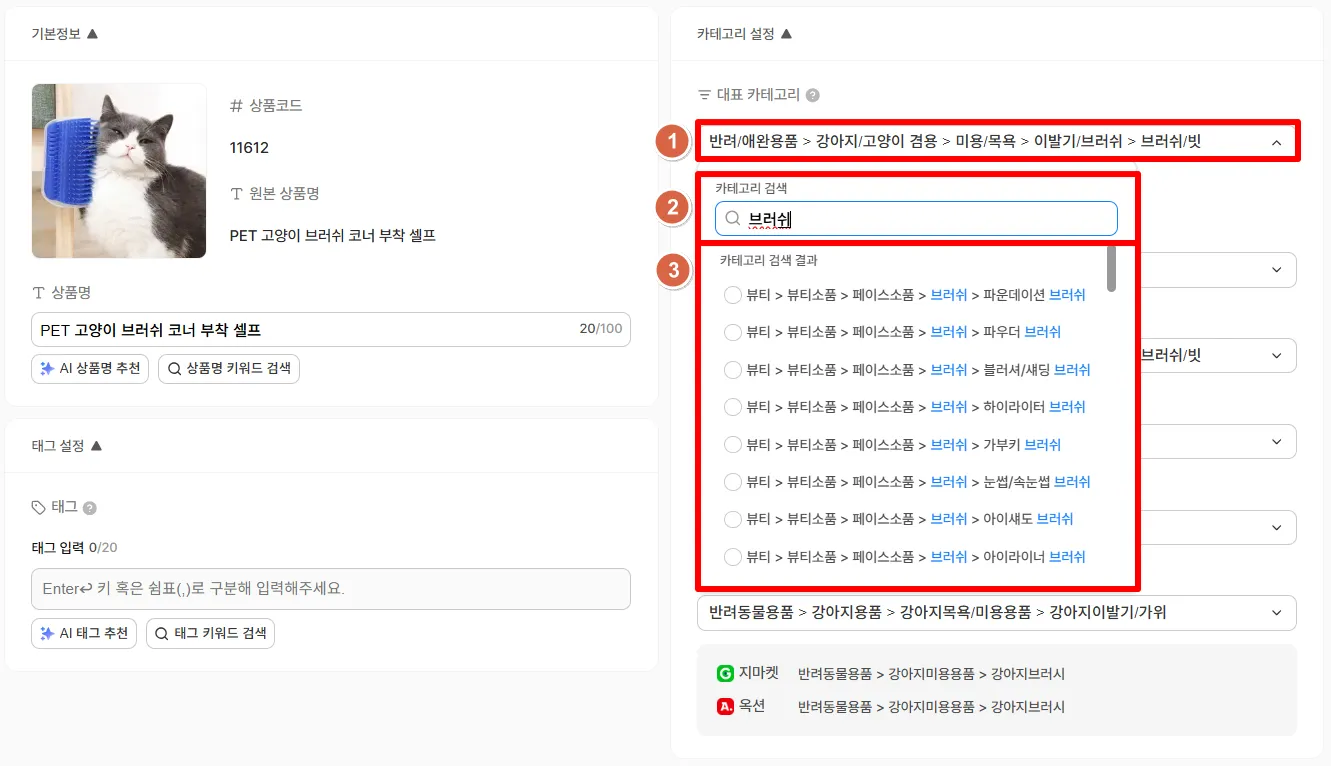Select the 가부키 브러쉬 category radio
The image size is (1331, 766).
tap(733, 445)
